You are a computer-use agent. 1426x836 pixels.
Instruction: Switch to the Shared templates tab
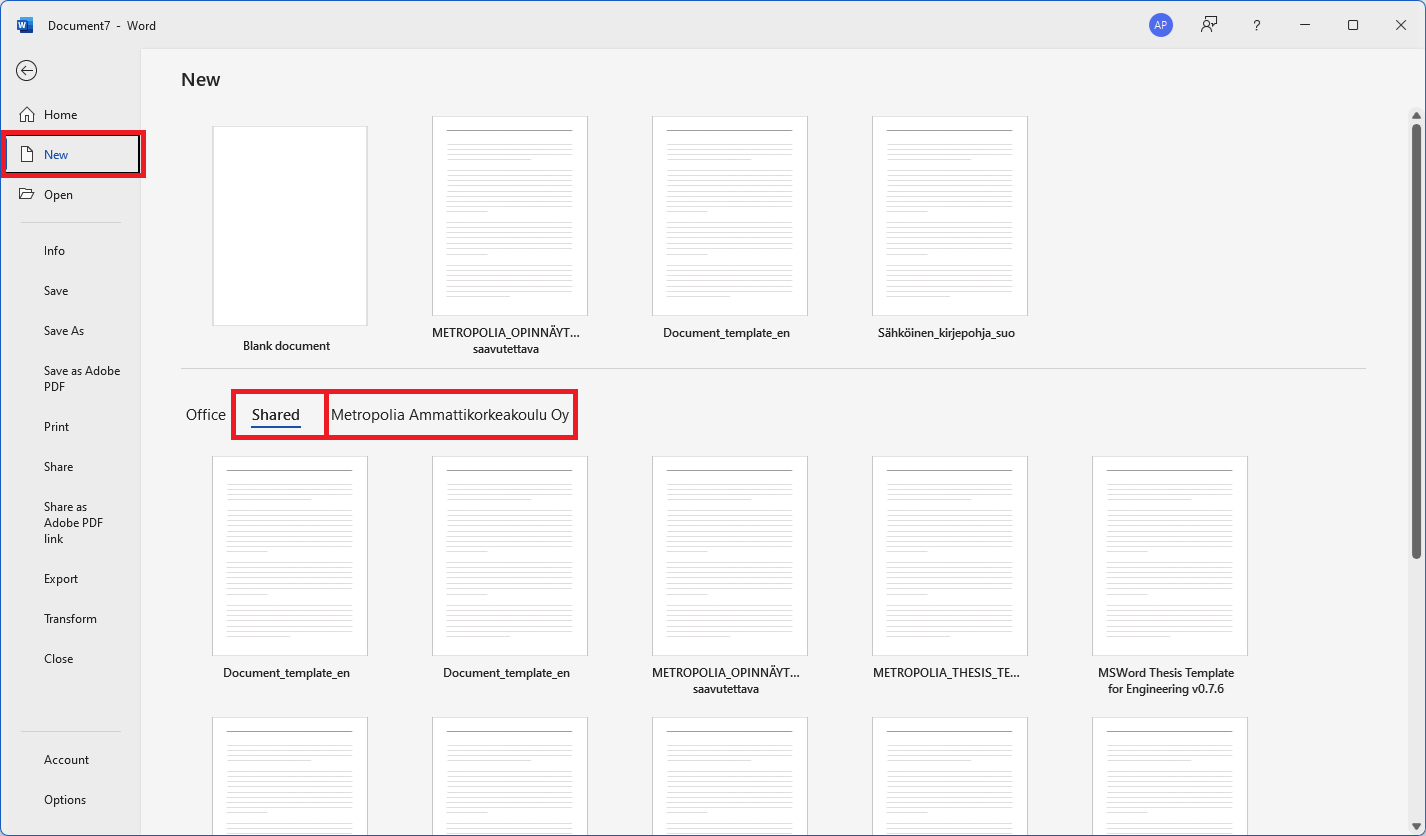pos(276,415)
